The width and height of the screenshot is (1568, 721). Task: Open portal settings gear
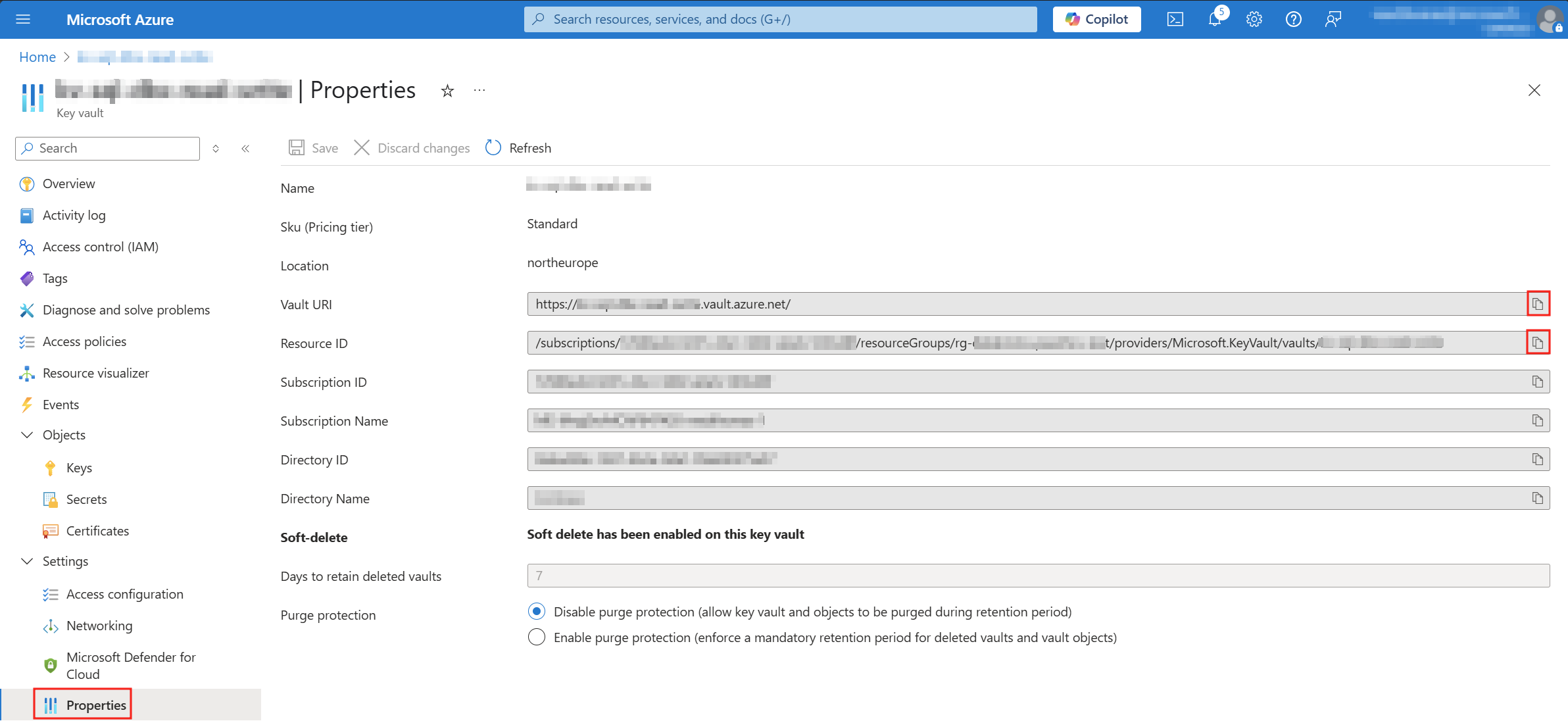coord(1254,20)
